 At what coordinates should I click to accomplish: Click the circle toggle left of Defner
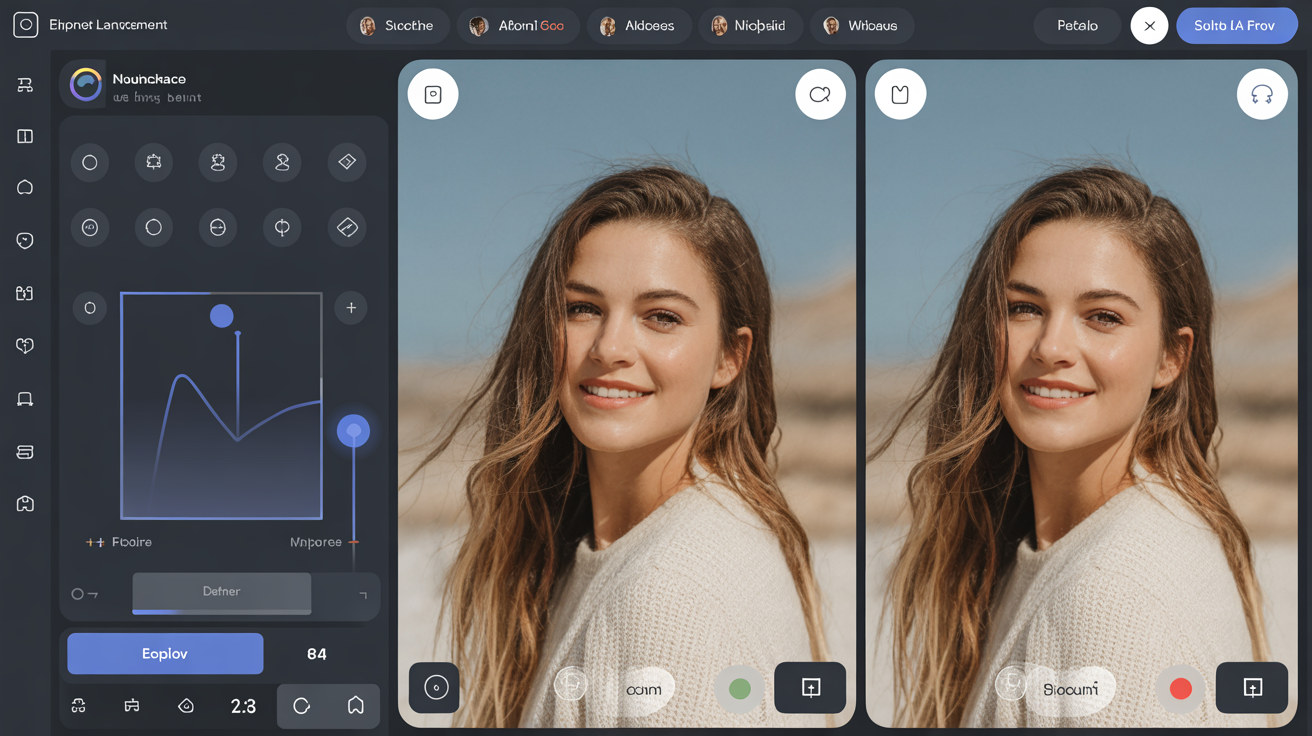(x=77, y=594)
